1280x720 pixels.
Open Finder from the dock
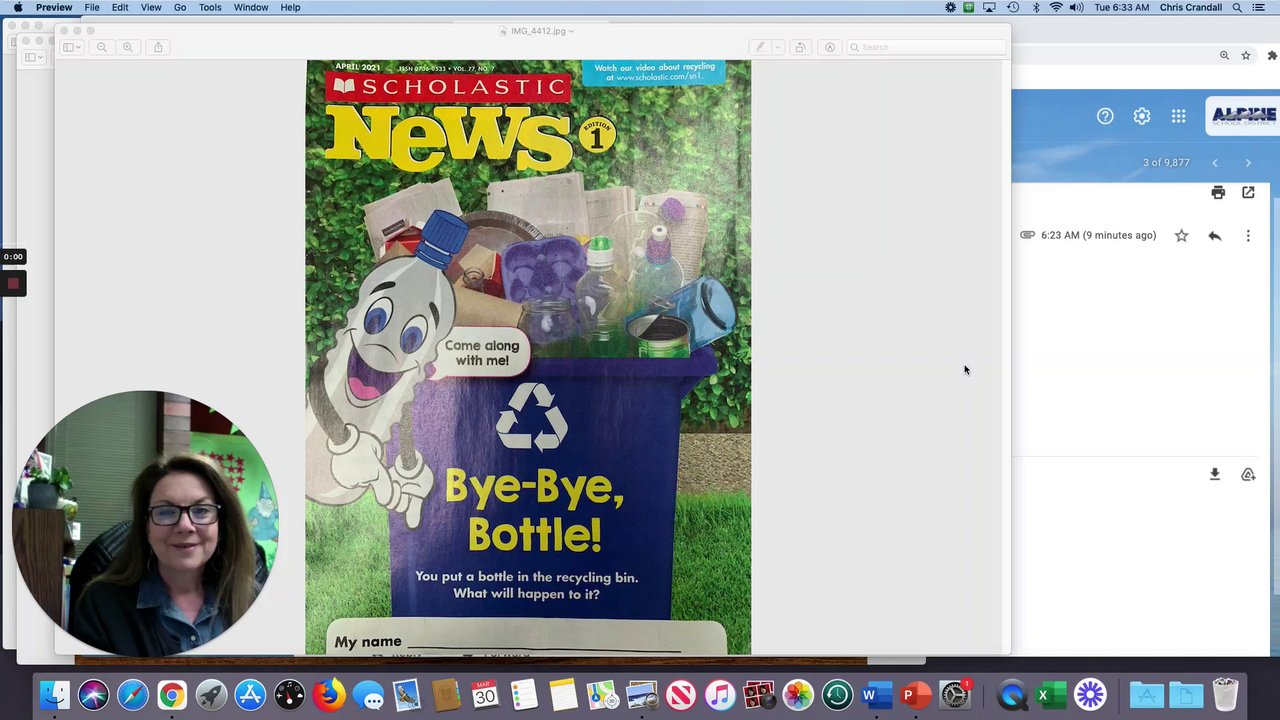[x=55, y=694]
